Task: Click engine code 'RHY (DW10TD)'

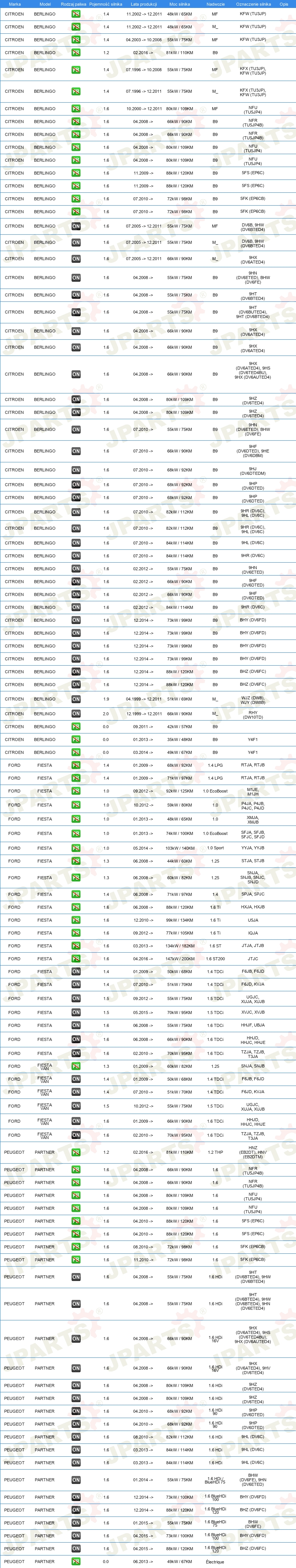Action: (x=253, y=715)
